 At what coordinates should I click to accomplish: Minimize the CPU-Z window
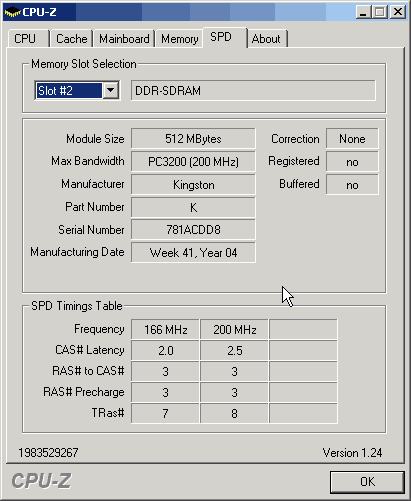363,12
